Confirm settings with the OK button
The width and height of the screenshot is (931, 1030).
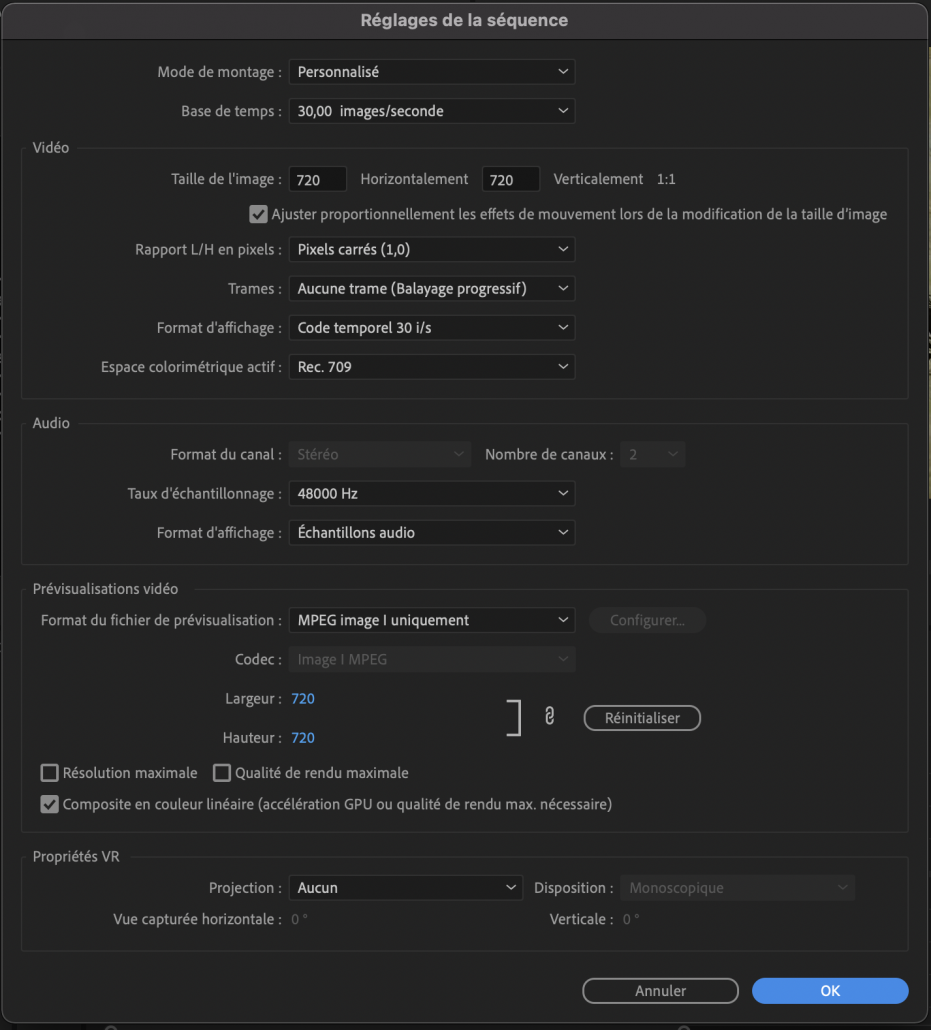830,991
